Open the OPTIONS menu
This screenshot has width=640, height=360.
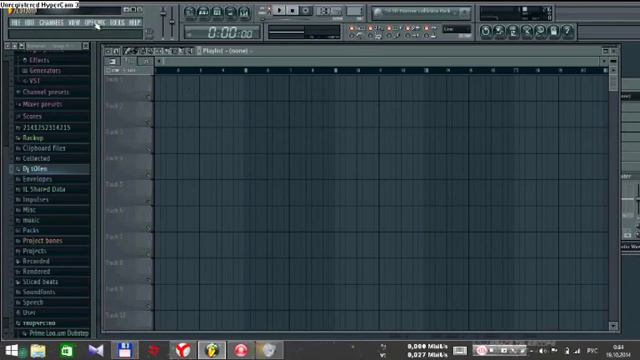95,22
